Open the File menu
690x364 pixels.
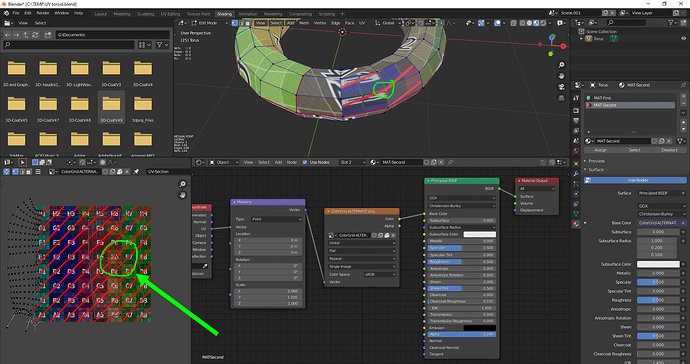point(16,13)
